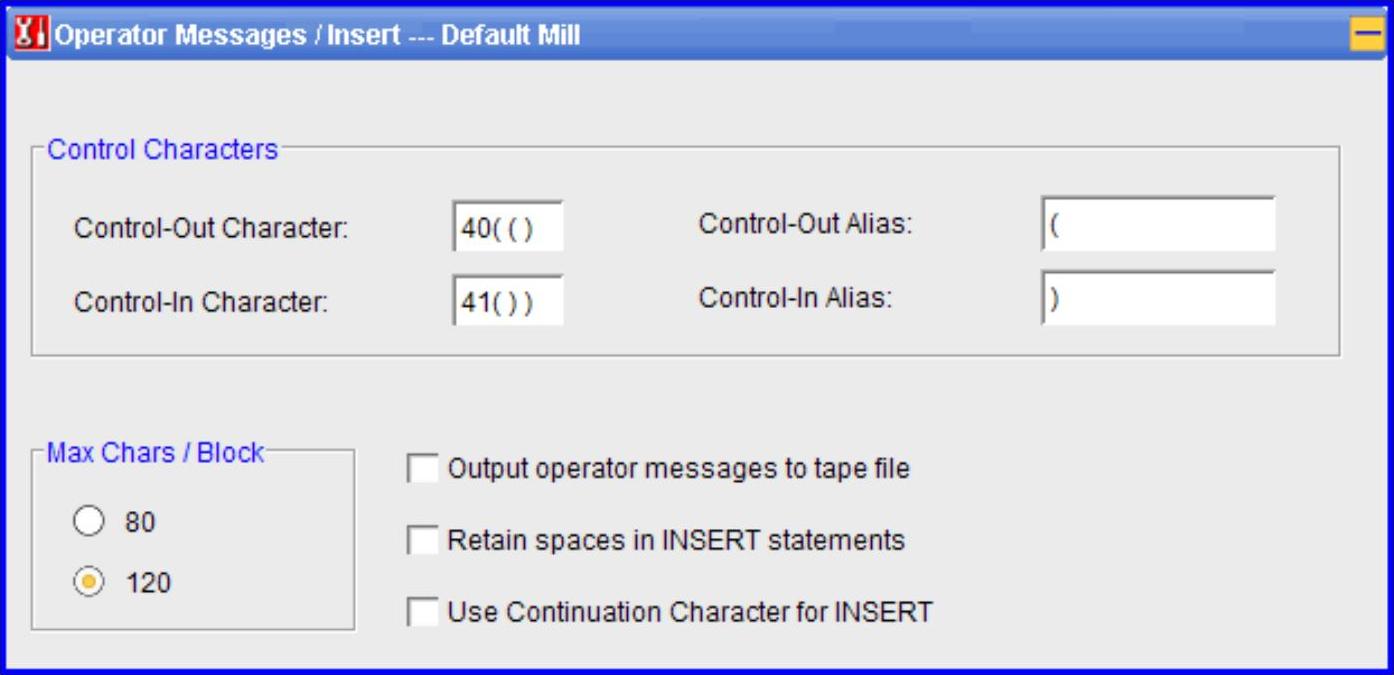This screenshot has height=675, width=1394.
Task: Click the "Control-Out Character:" label
Action: point(211,228)
